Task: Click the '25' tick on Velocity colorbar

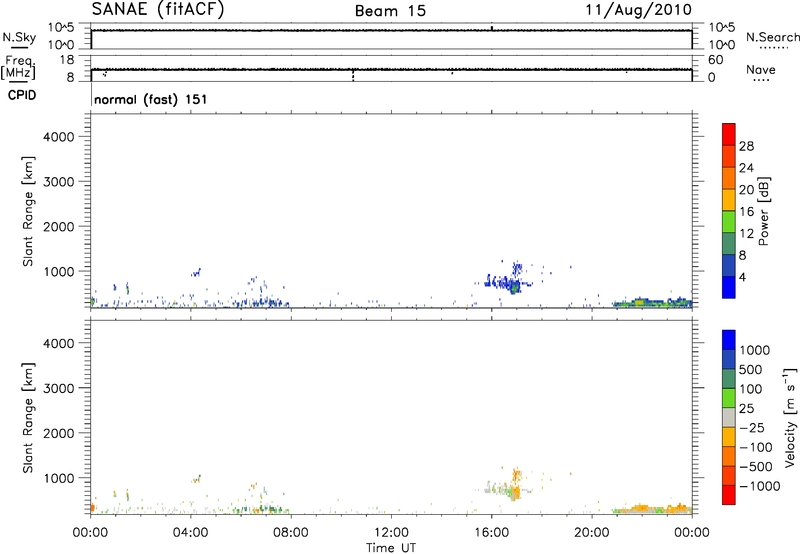Action: point(746,409)
